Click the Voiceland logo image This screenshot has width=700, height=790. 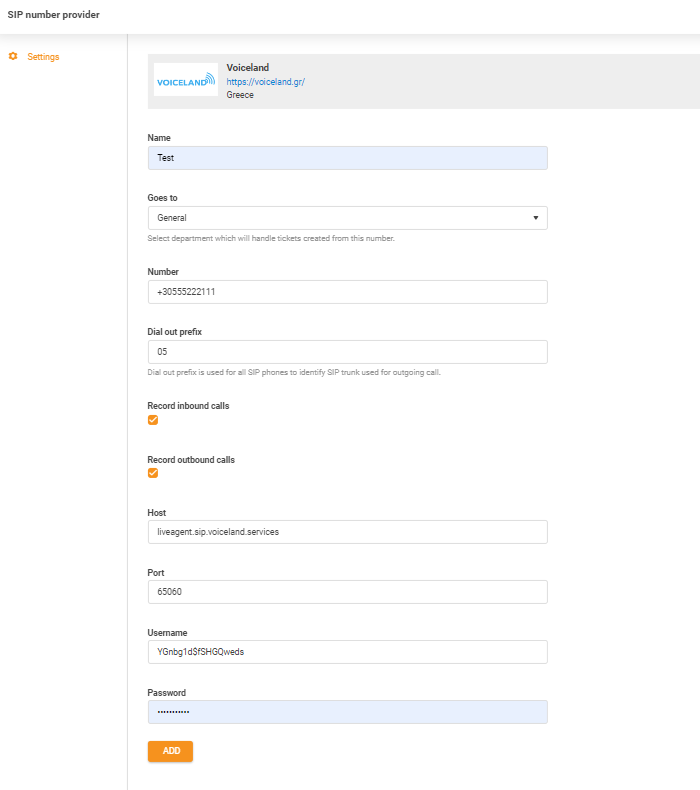tap(186, 81)
